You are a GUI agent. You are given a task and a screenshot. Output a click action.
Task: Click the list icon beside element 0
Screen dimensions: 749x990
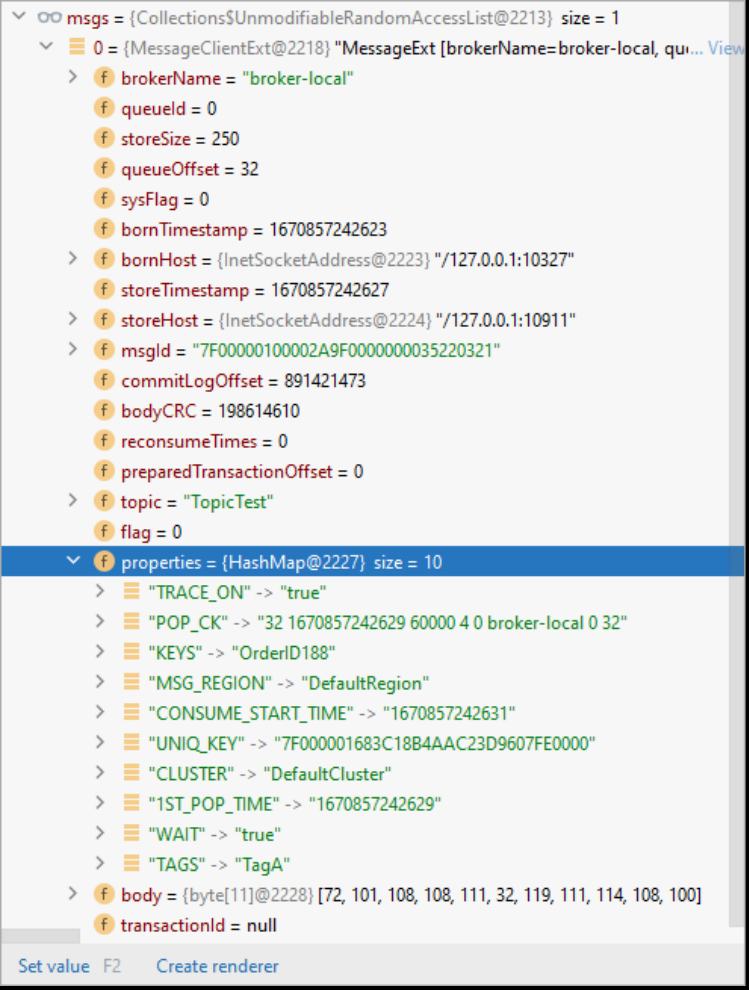78,47
